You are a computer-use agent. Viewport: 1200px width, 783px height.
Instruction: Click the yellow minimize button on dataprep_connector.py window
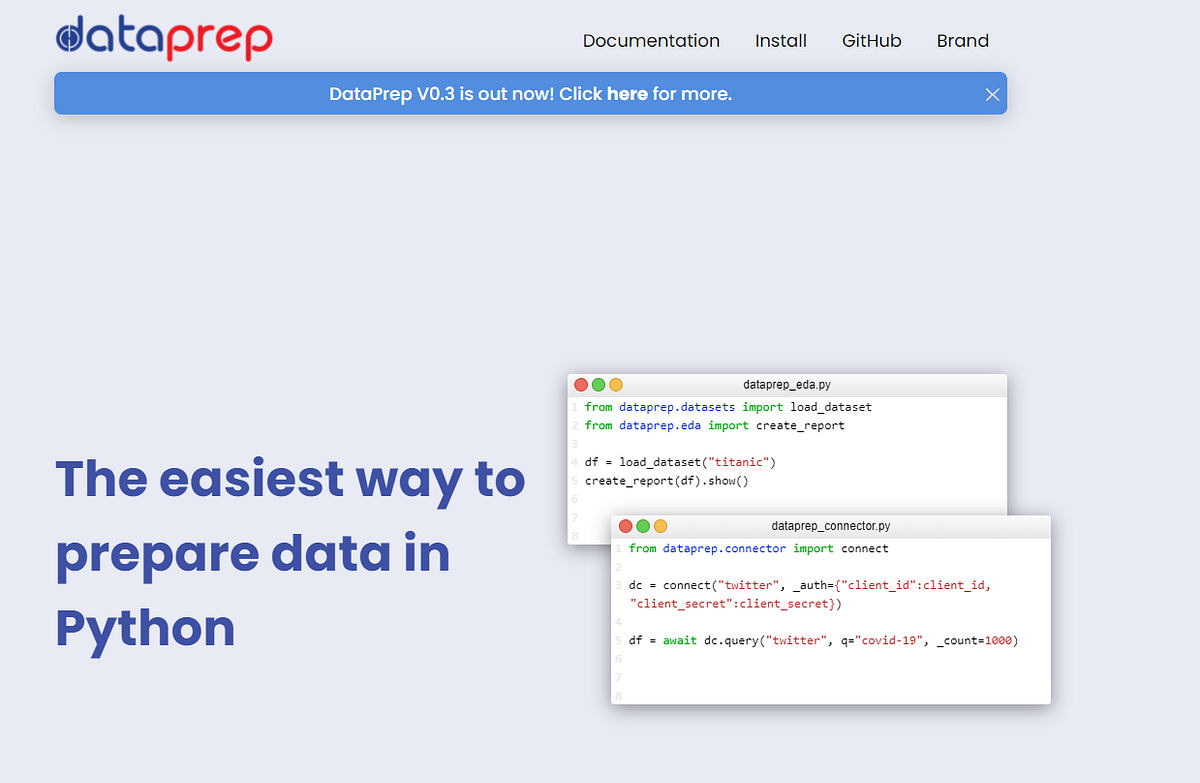click(661, 526)
